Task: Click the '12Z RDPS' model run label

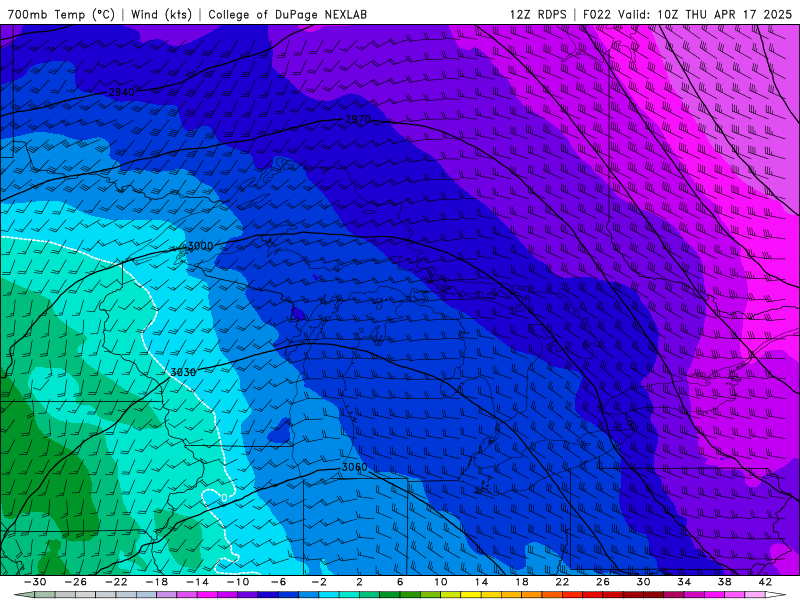Action: tap(538, 14)
